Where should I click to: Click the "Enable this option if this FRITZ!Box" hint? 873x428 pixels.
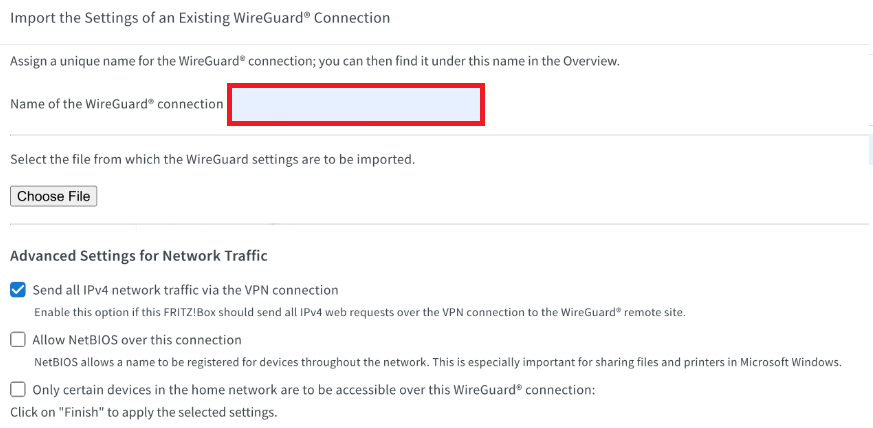[359, 313]
